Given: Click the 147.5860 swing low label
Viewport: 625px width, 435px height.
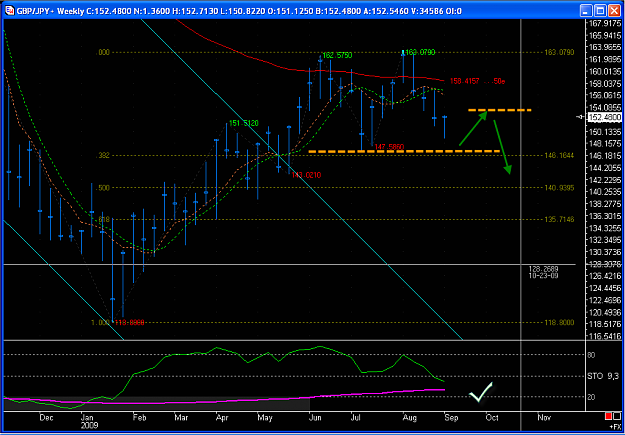Looking at the screenshot, I should (x=389, y=147).
